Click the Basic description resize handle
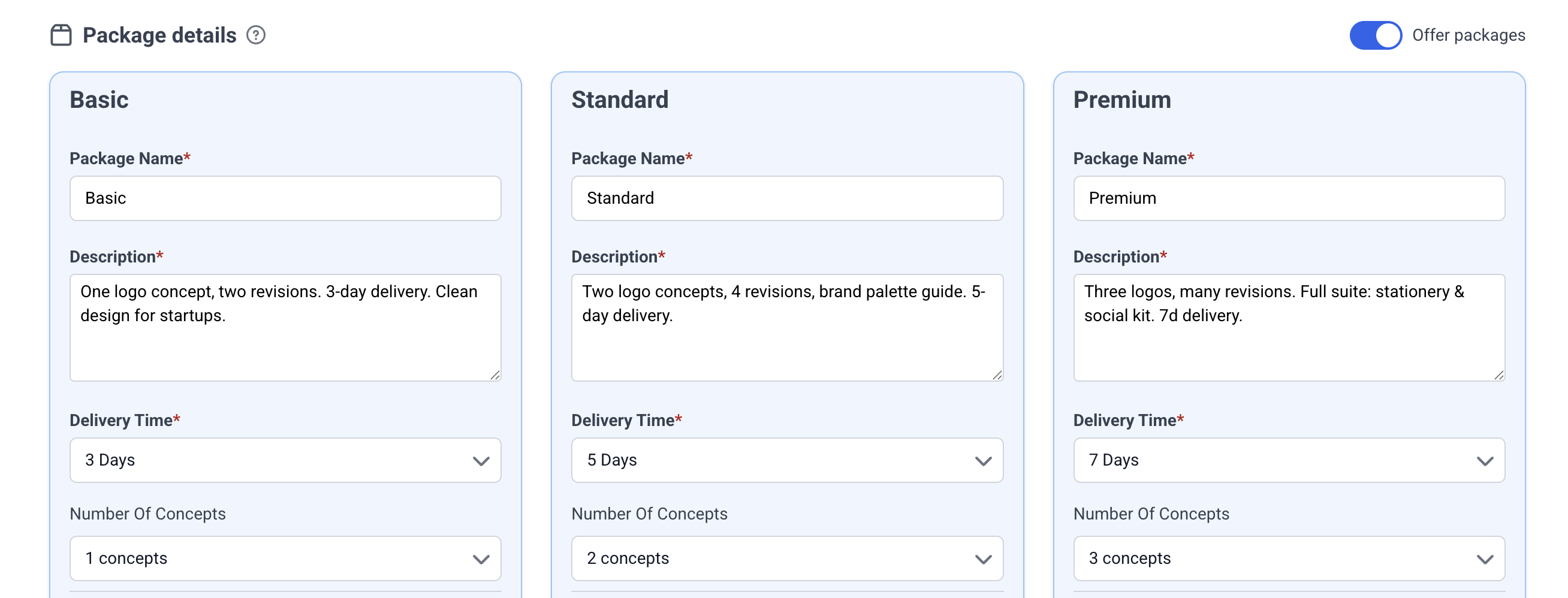 (x=496, y=375)
